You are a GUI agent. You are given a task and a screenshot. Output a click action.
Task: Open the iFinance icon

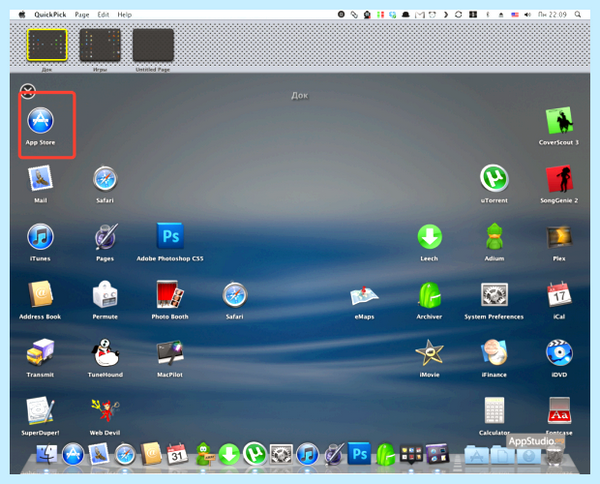pyautogui.click(x=494, y=352)
